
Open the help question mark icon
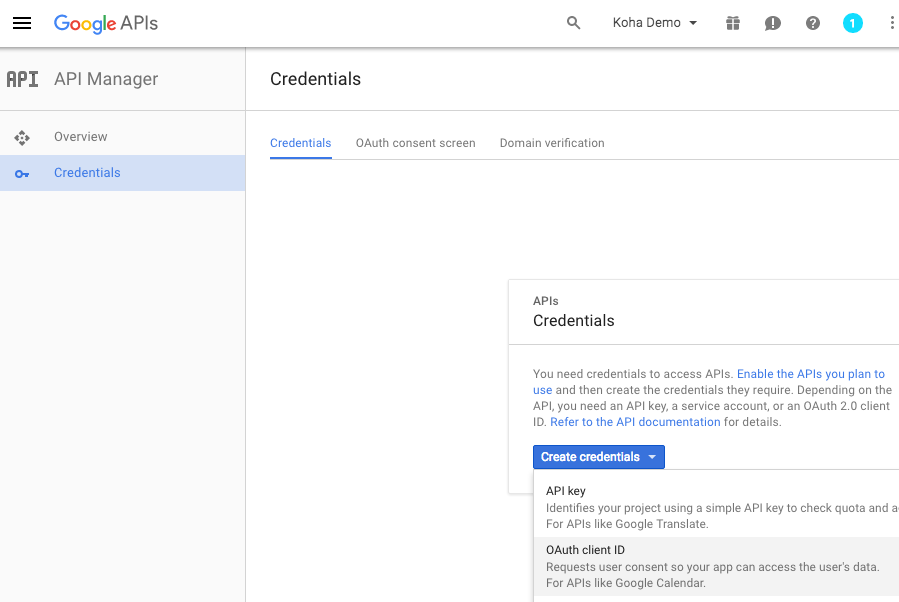[x=813, y=23]
